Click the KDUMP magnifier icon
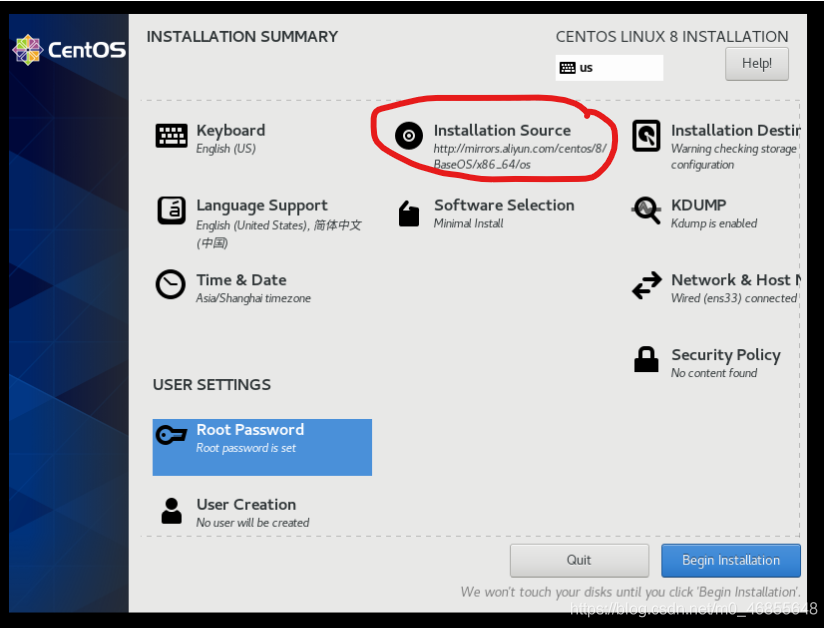The height and width of the screenshot is (628, 828). 646,210
